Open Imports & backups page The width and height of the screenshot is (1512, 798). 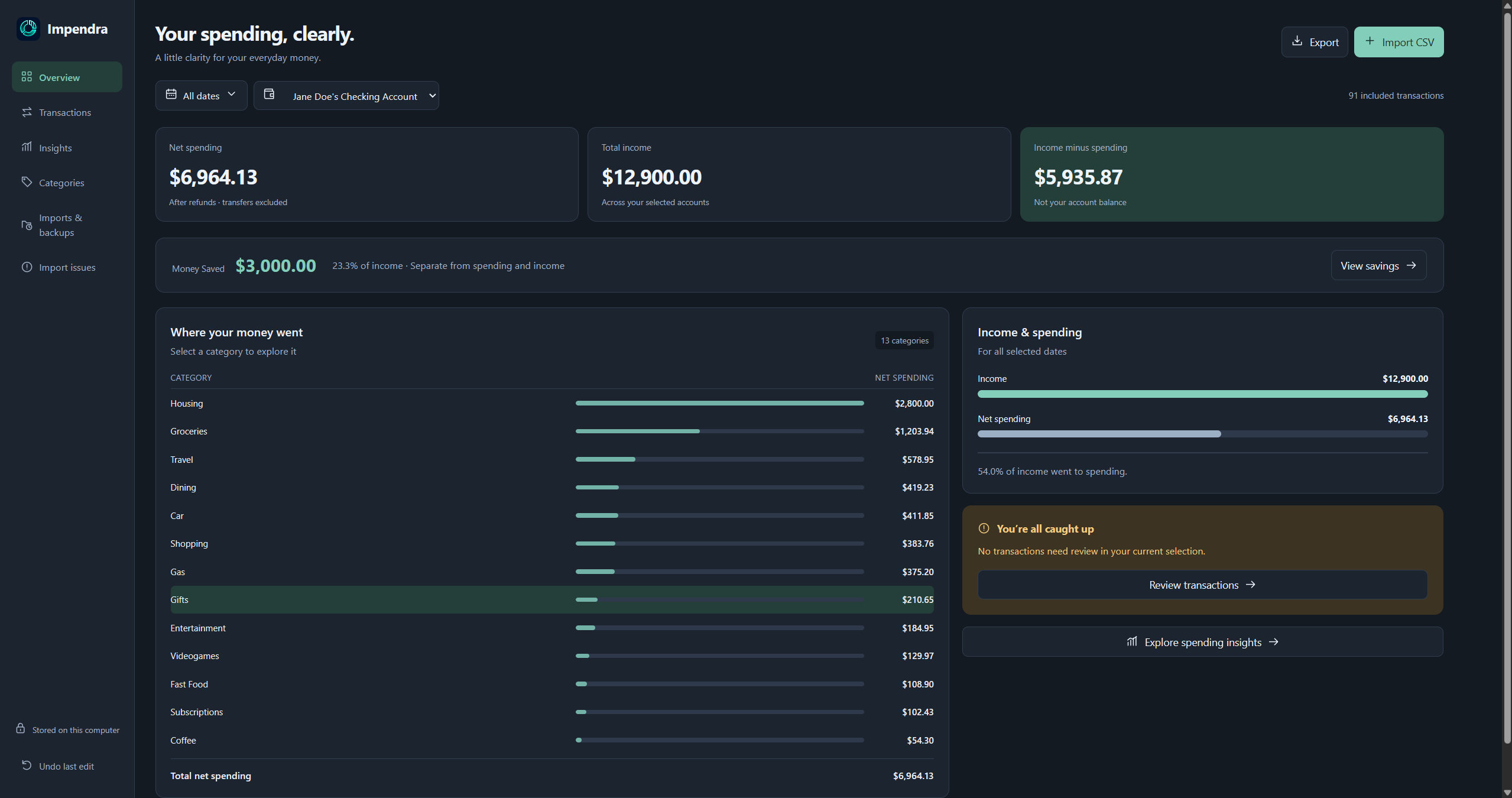(67, 225)
